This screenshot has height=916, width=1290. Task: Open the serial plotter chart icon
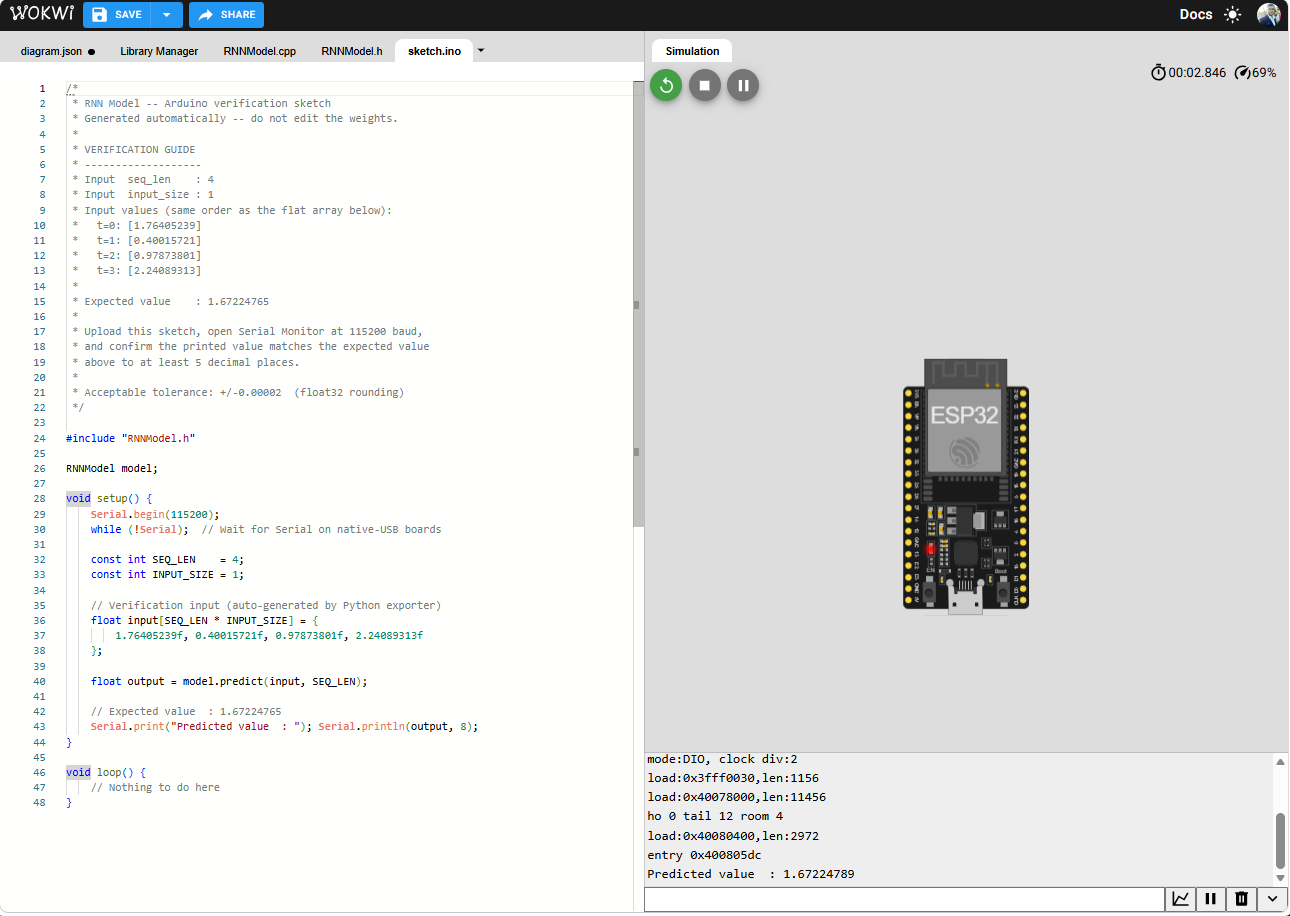[1181, 899]
